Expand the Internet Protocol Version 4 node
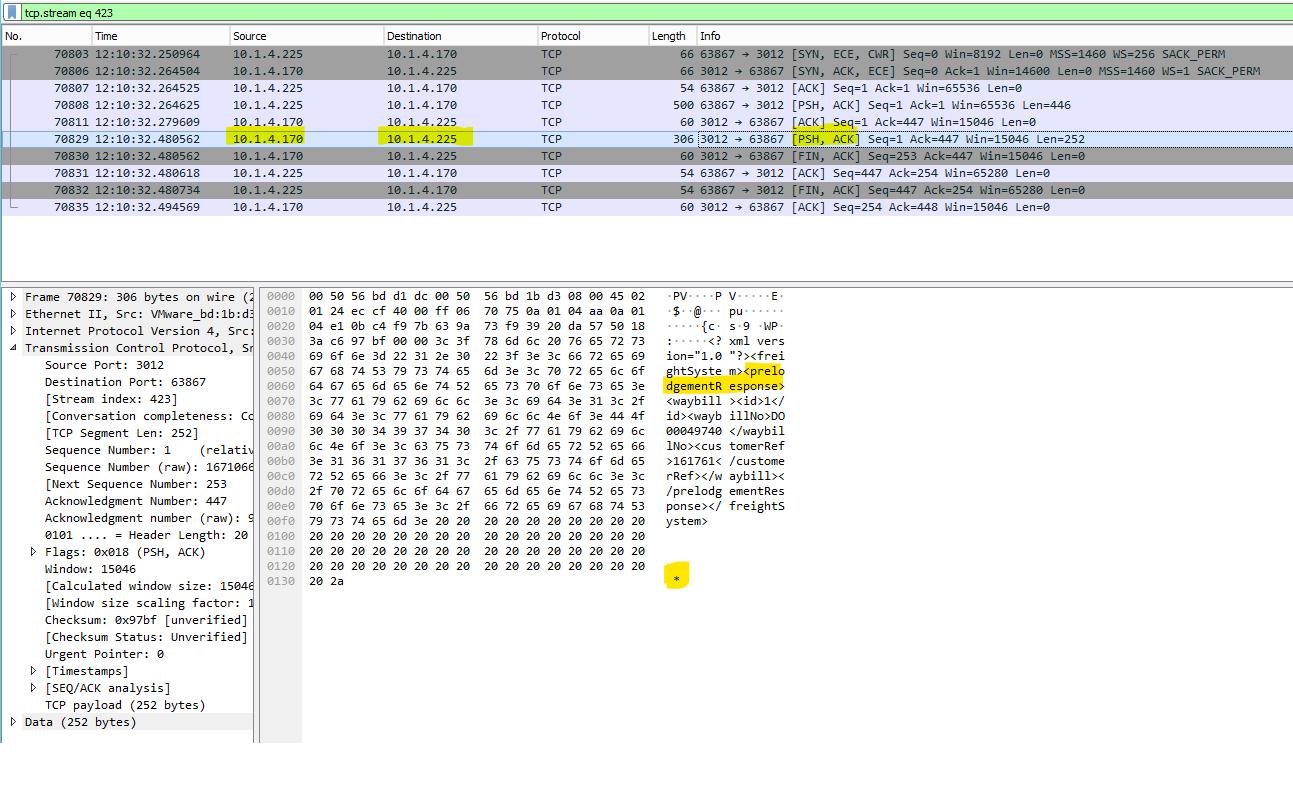 pyautogui.click(x=14, y=331)
